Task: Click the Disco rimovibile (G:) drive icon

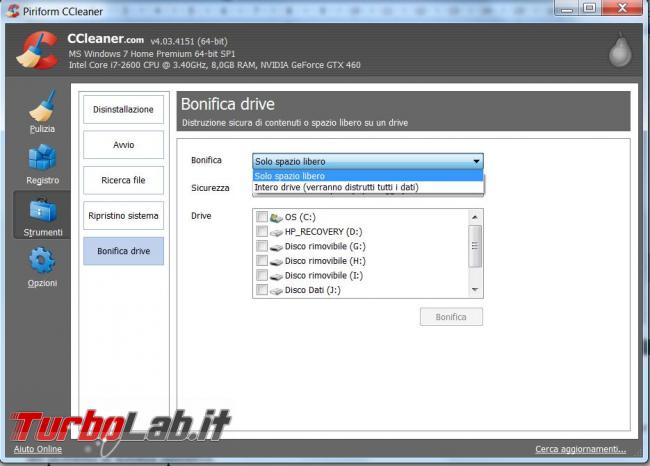Action: point(276,247)
